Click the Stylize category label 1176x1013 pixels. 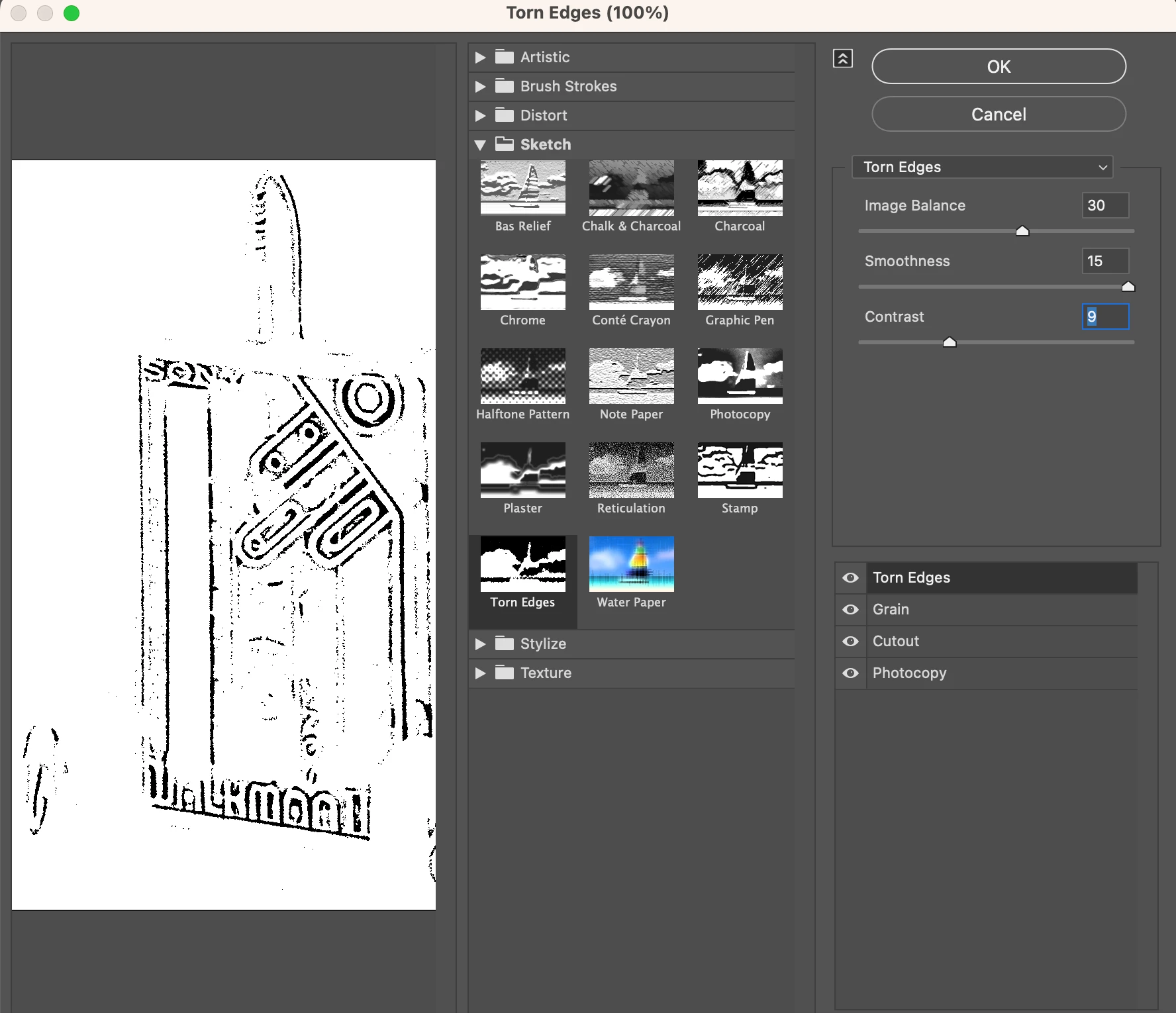[x=543, y=644]
